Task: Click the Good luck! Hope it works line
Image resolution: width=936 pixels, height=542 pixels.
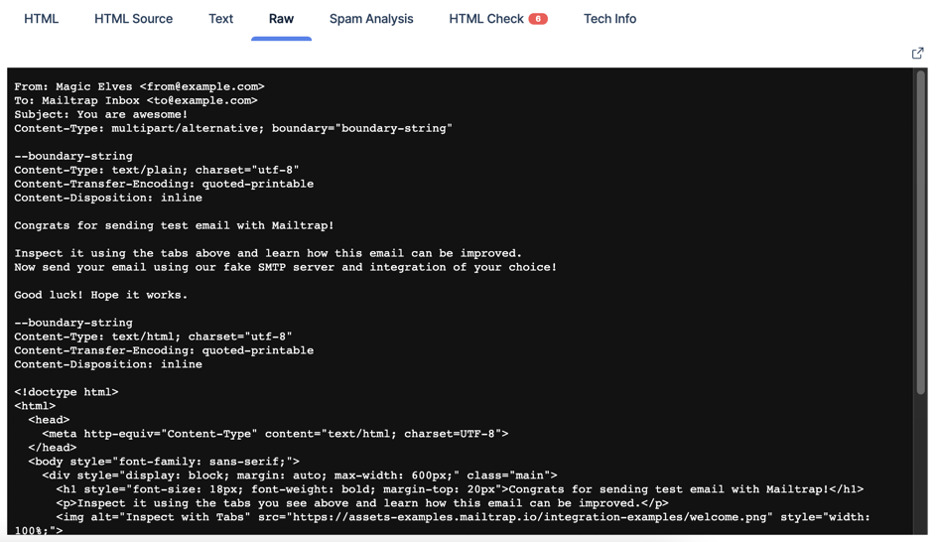Action: coord(101,295)
